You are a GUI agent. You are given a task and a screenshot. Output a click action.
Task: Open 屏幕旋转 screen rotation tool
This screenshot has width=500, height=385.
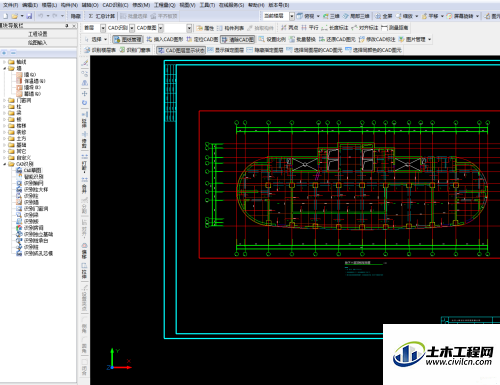[x=460, y=16]
